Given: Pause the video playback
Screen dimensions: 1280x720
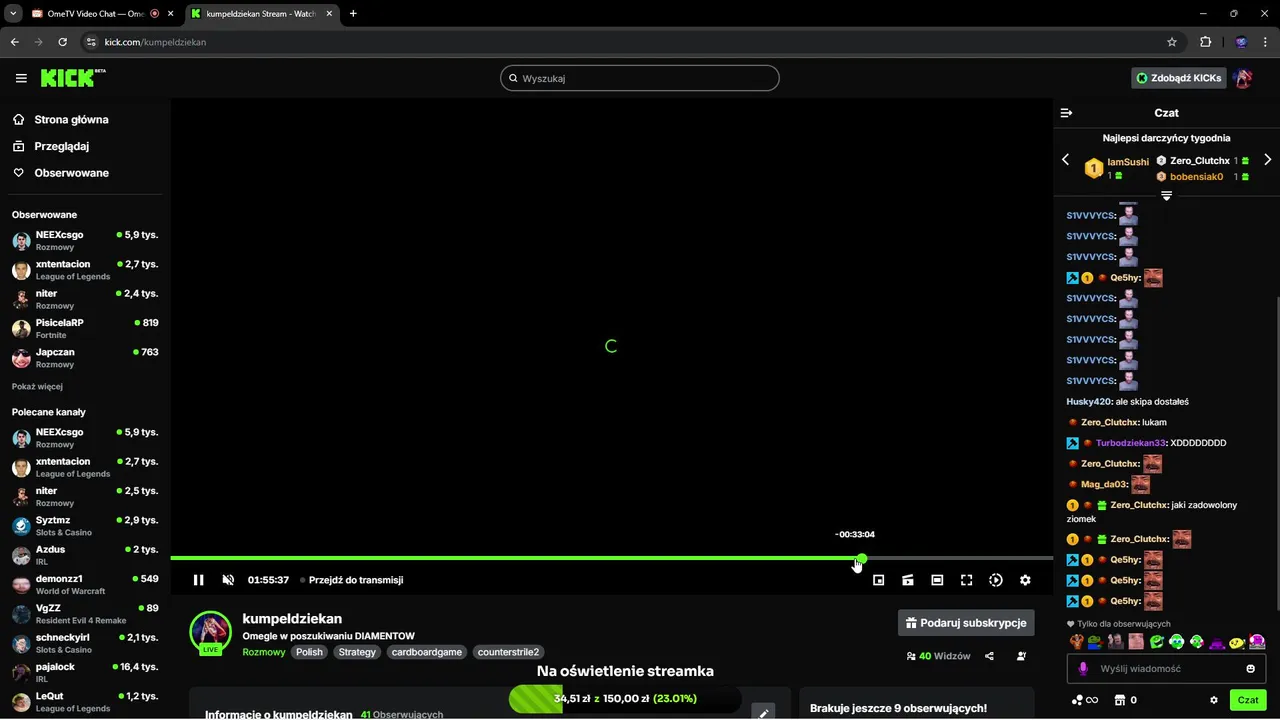Looking at the screenshot, I should tap(199, 580).
